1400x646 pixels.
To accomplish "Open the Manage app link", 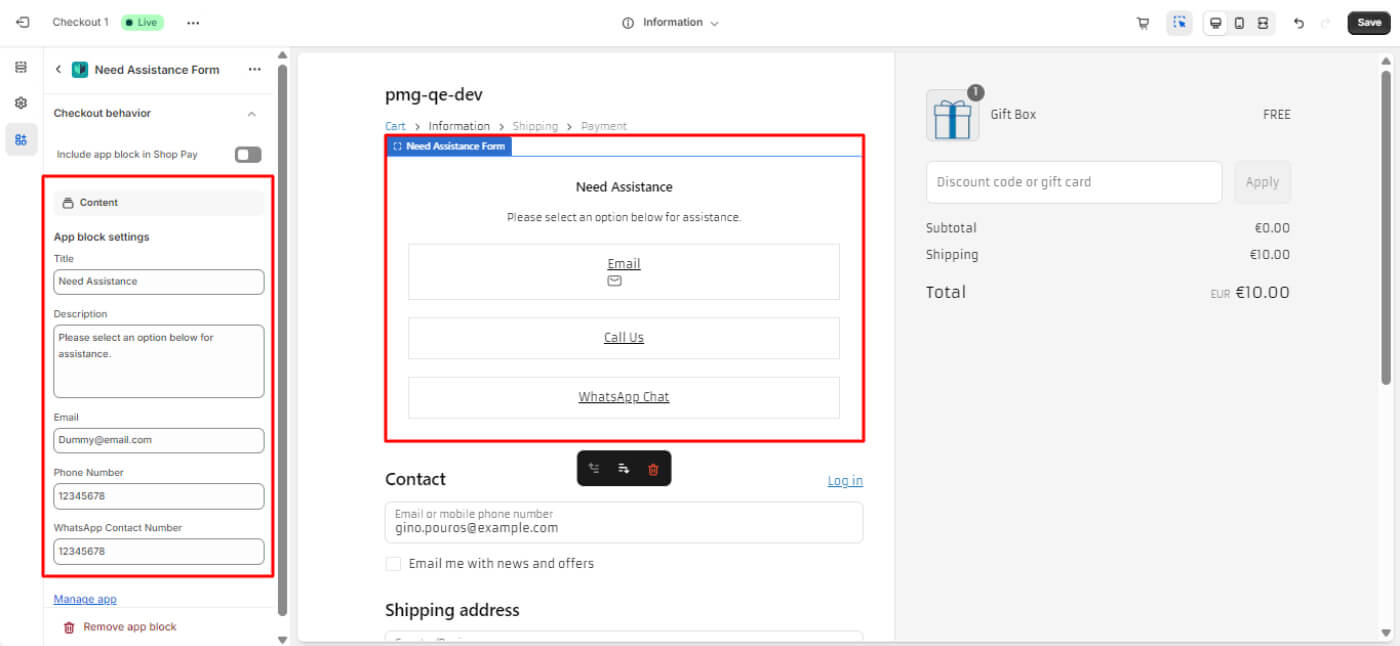I will pos(85,599).
